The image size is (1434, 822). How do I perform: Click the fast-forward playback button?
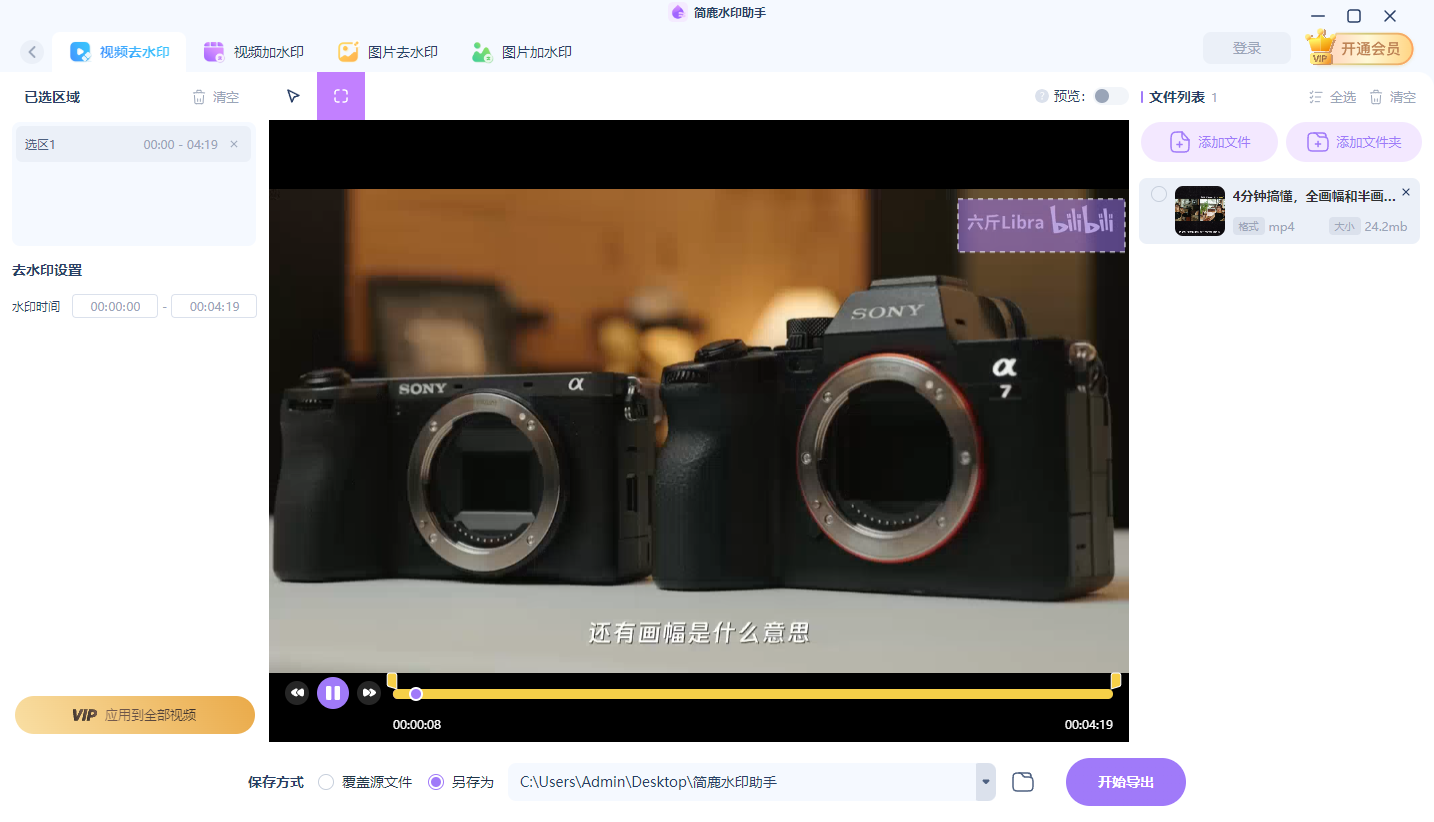pos(369,692)
